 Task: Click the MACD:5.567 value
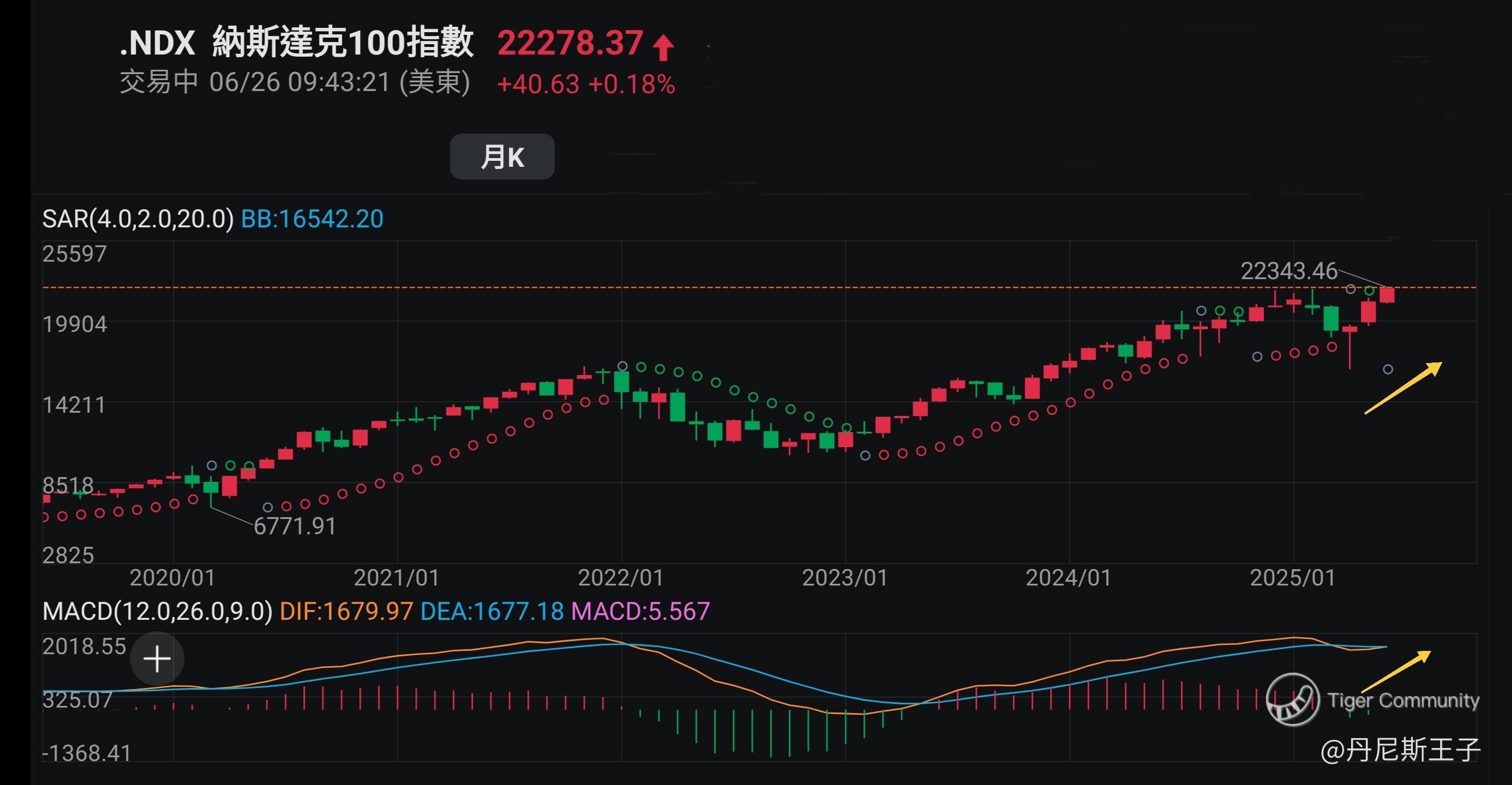point(640,611)
